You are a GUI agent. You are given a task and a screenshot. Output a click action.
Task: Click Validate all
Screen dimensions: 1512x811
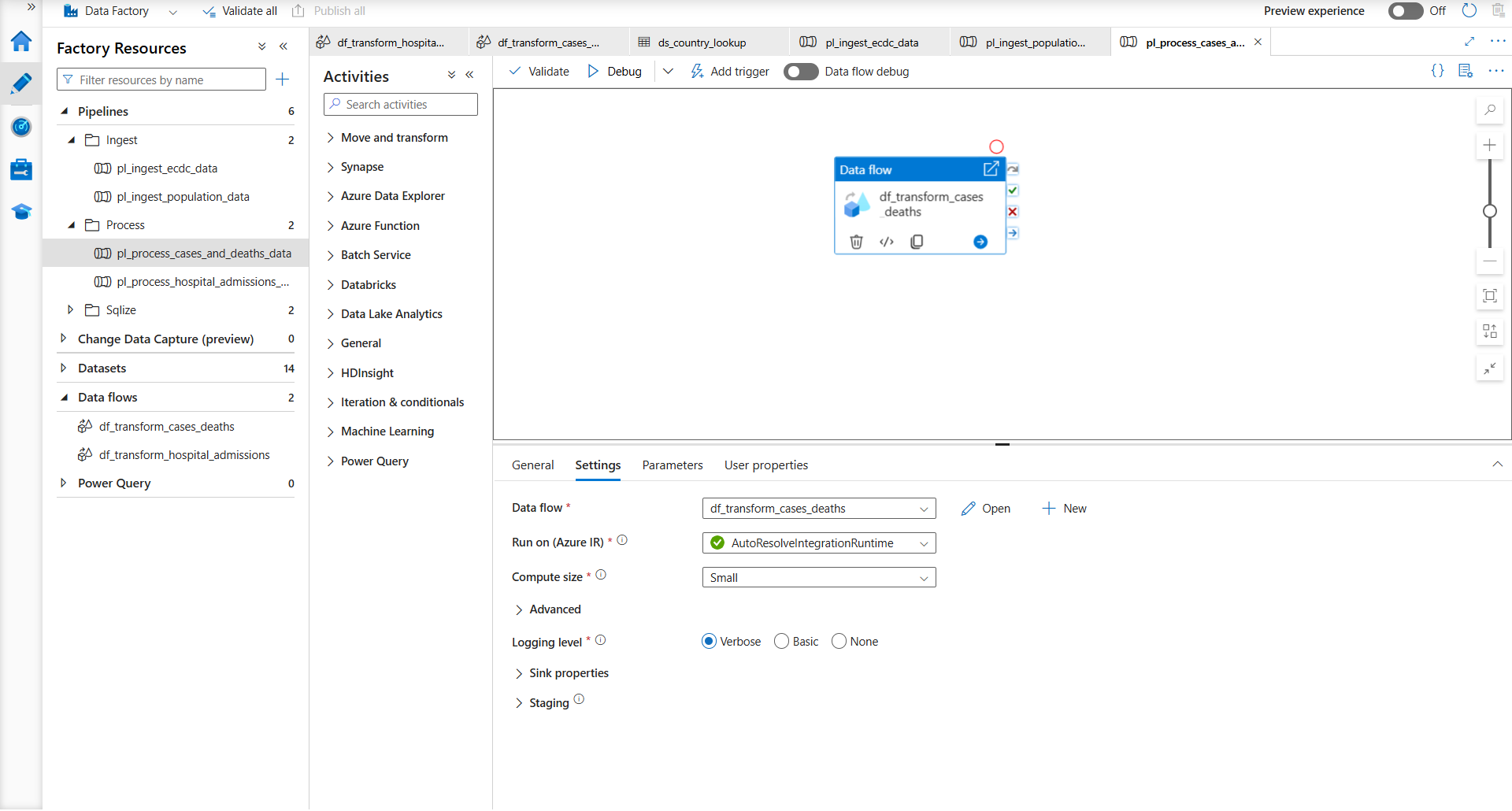click(x=240, y=11)
